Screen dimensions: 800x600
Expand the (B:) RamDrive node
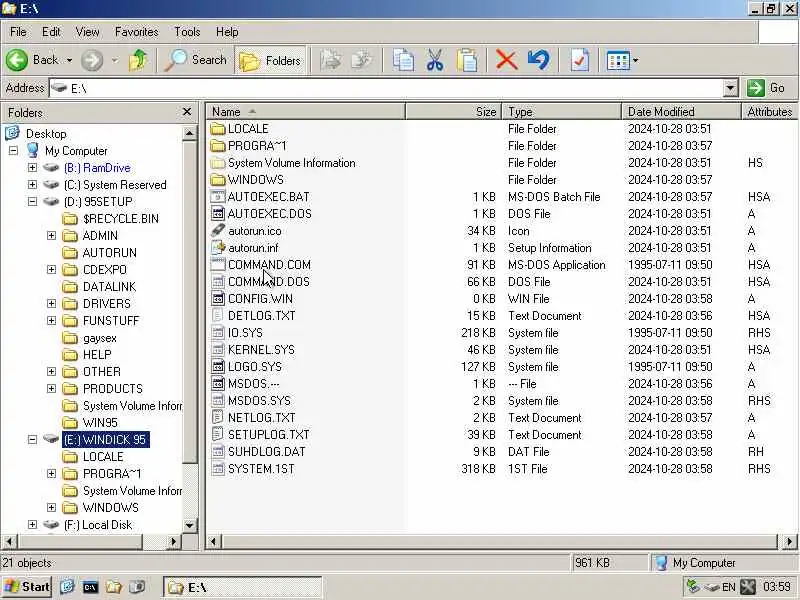coord(32,167)
